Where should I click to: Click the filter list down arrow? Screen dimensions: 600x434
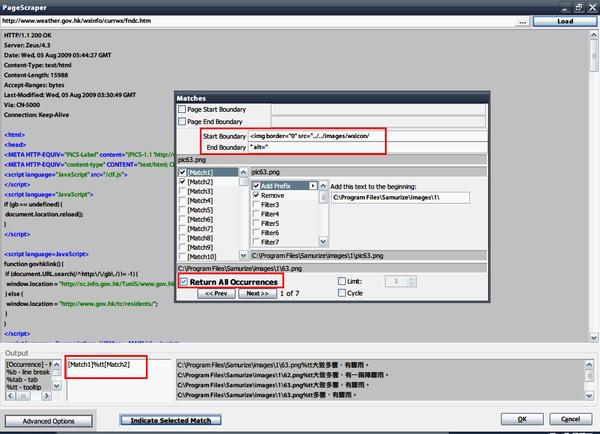tap(323, 241)
